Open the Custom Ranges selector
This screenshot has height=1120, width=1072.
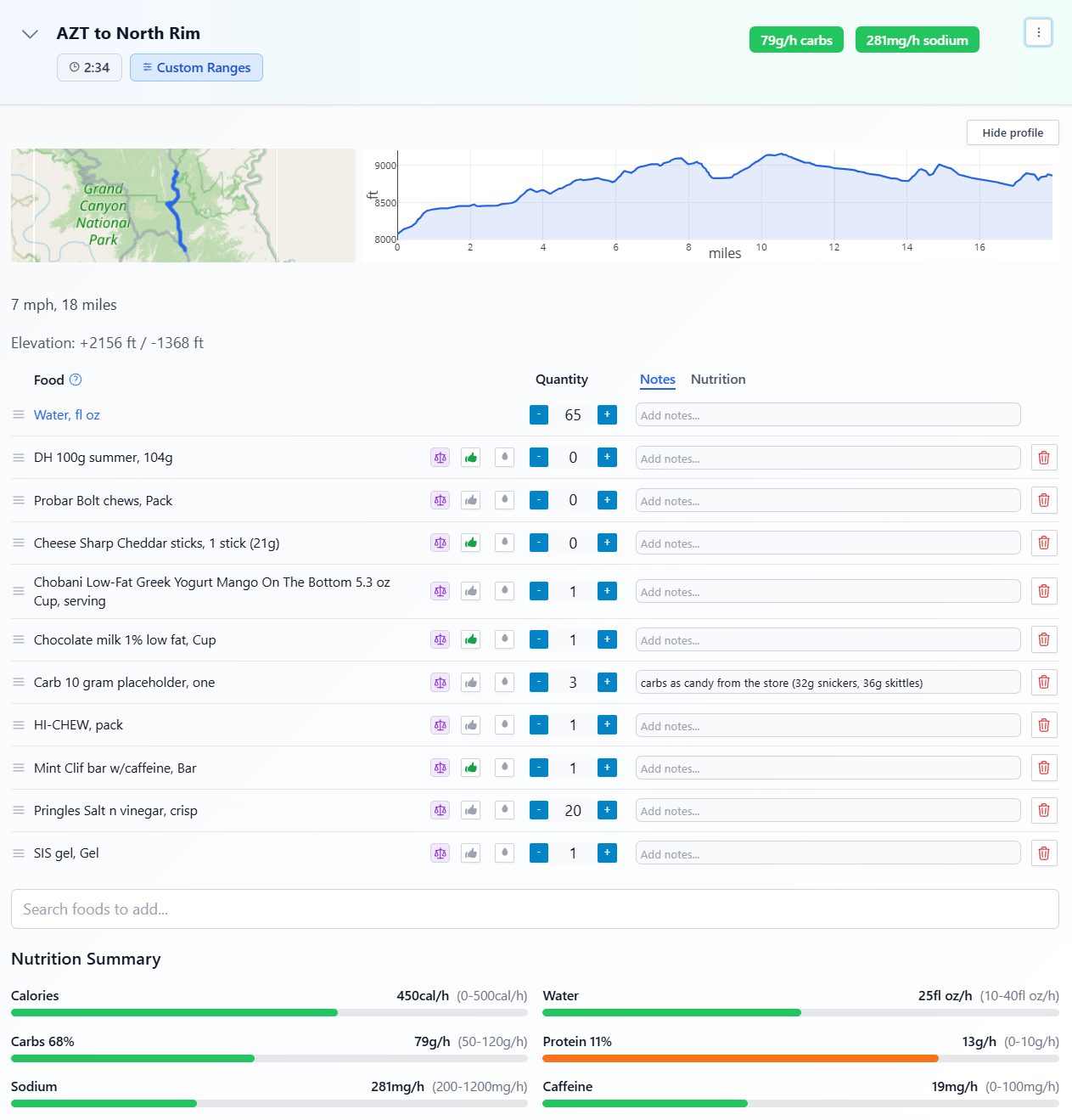coord(196,67)
